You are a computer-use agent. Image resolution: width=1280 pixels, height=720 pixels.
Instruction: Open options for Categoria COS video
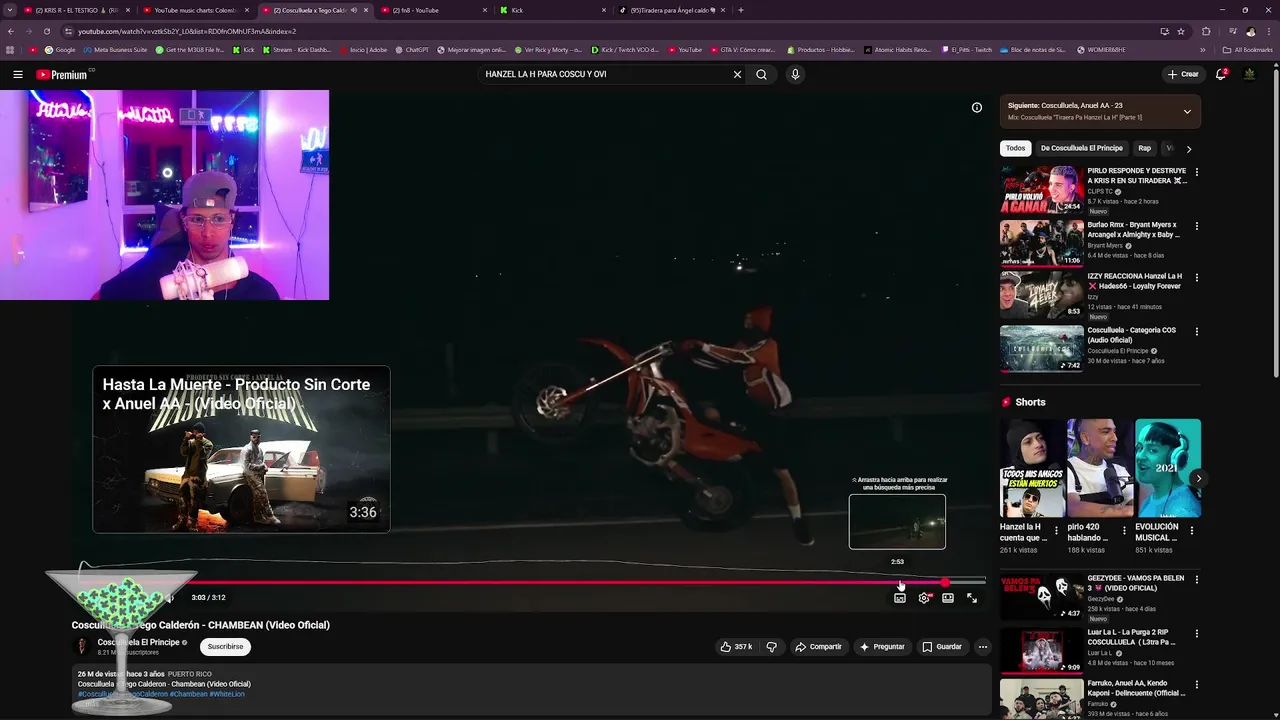1196,331
